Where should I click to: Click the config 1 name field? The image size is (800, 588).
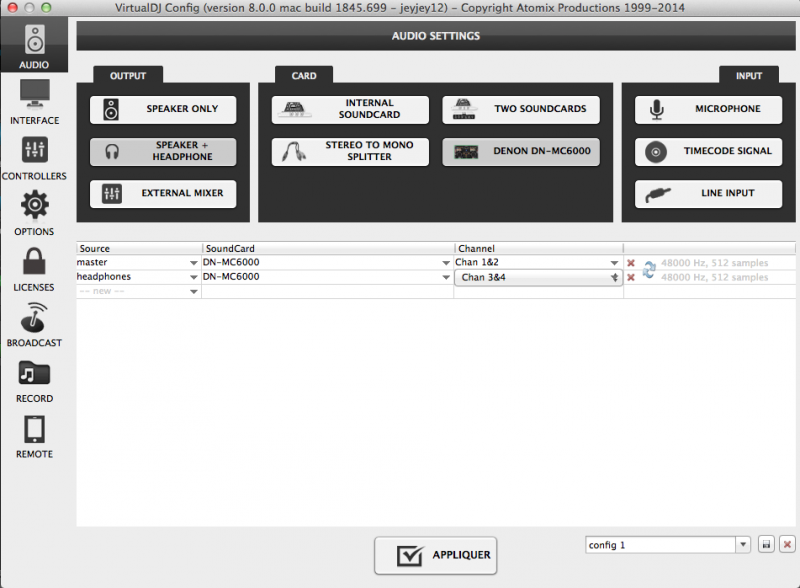click(x=660, y=545)
